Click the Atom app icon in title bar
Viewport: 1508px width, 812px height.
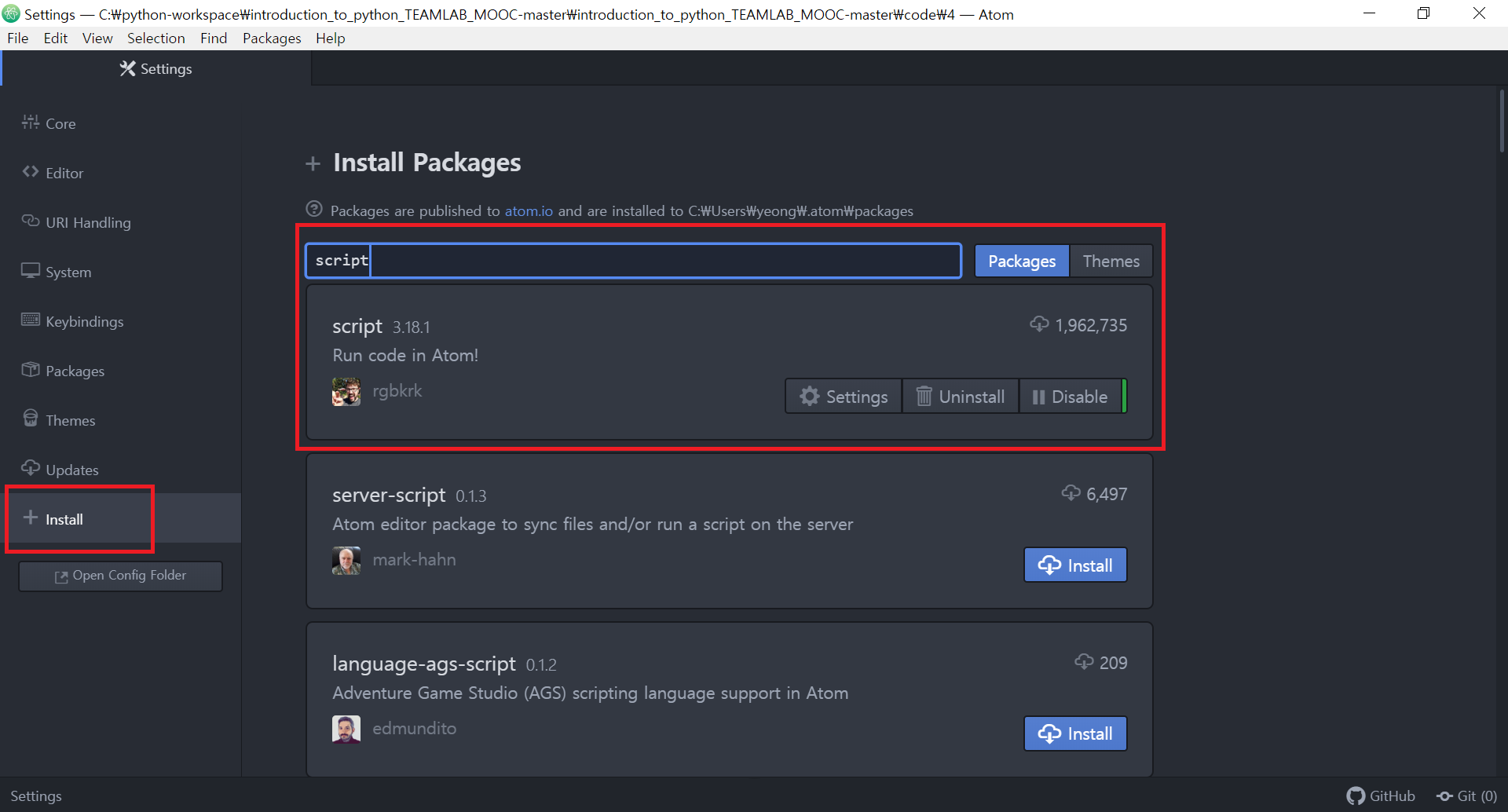11,13
